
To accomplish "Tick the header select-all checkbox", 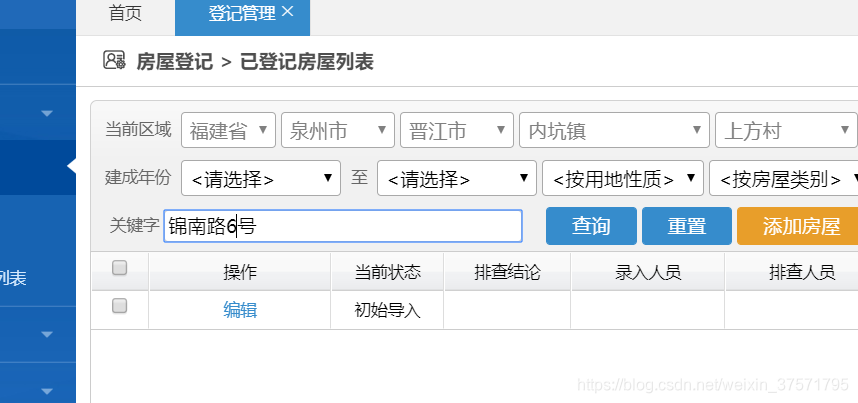I will [x=119, y=268].
